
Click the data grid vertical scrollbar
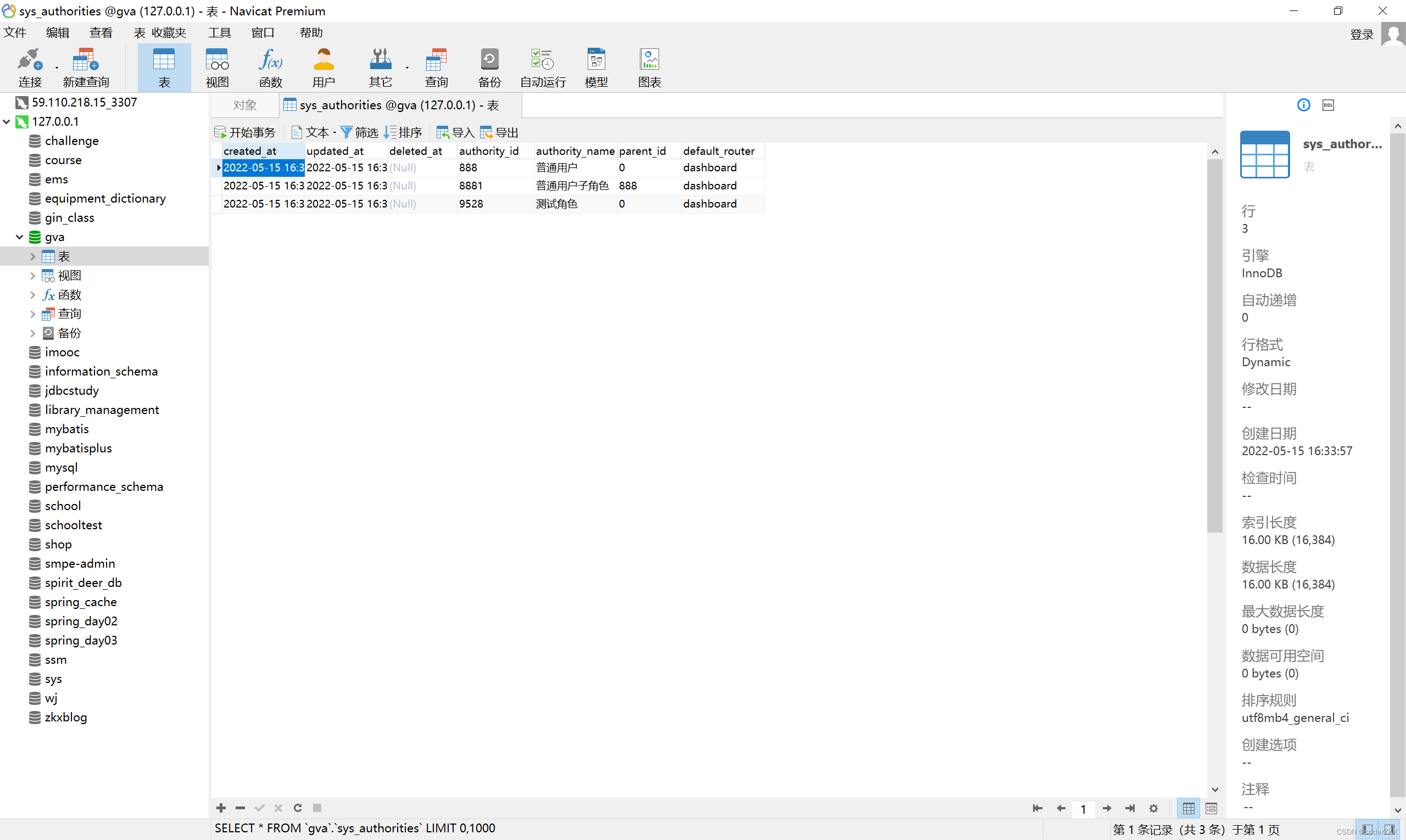[x=1214, y=345]
